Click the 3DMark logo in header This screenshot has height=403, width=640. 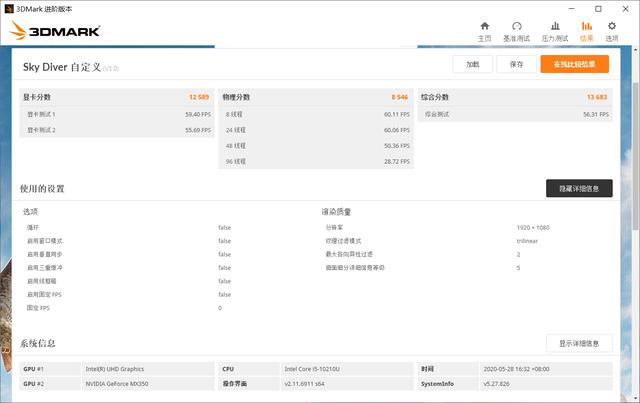point(54,31)
